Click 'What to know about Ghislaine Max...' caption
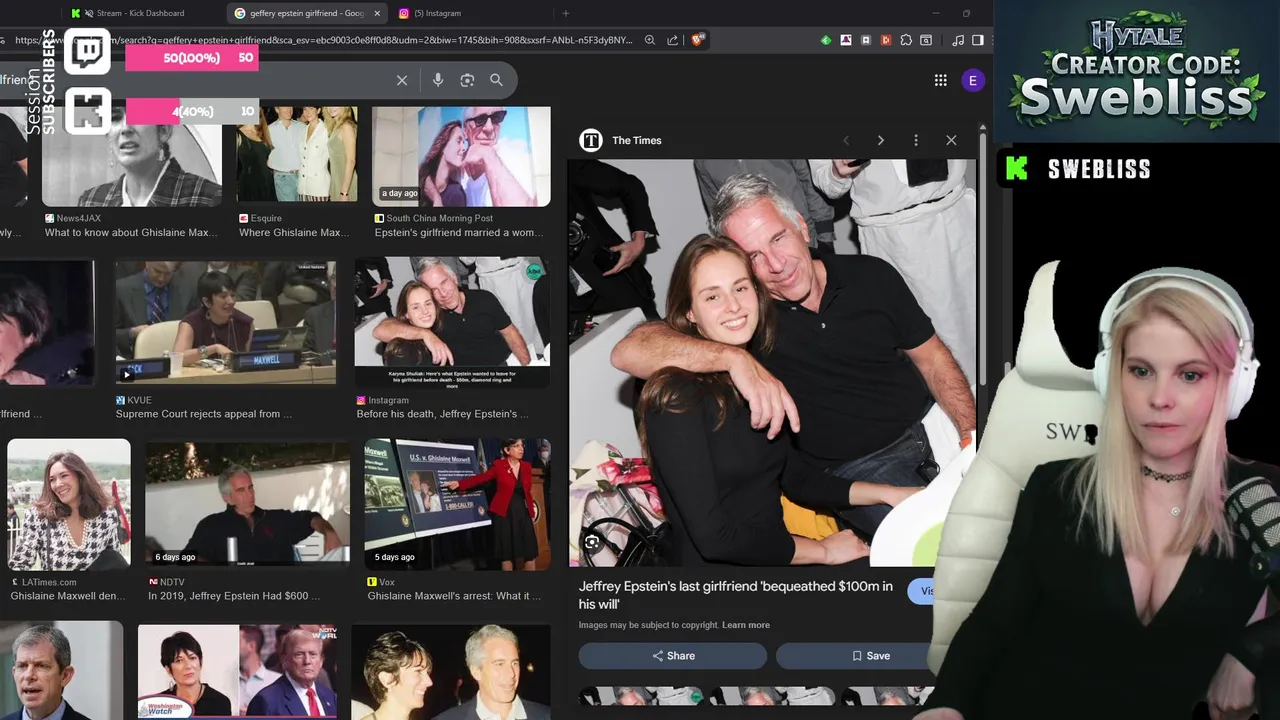 pyautogui.click(x=131, y=232)
